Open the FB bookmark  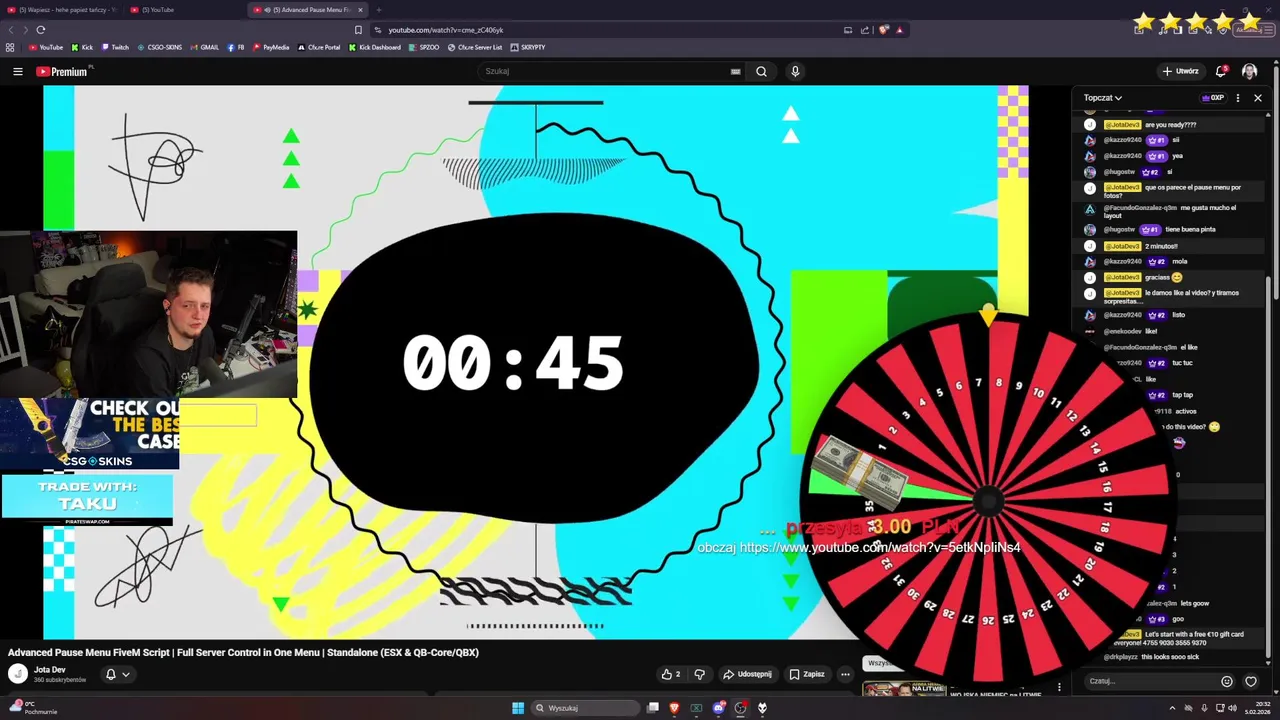pyautogui.click(x=235, y=47)
